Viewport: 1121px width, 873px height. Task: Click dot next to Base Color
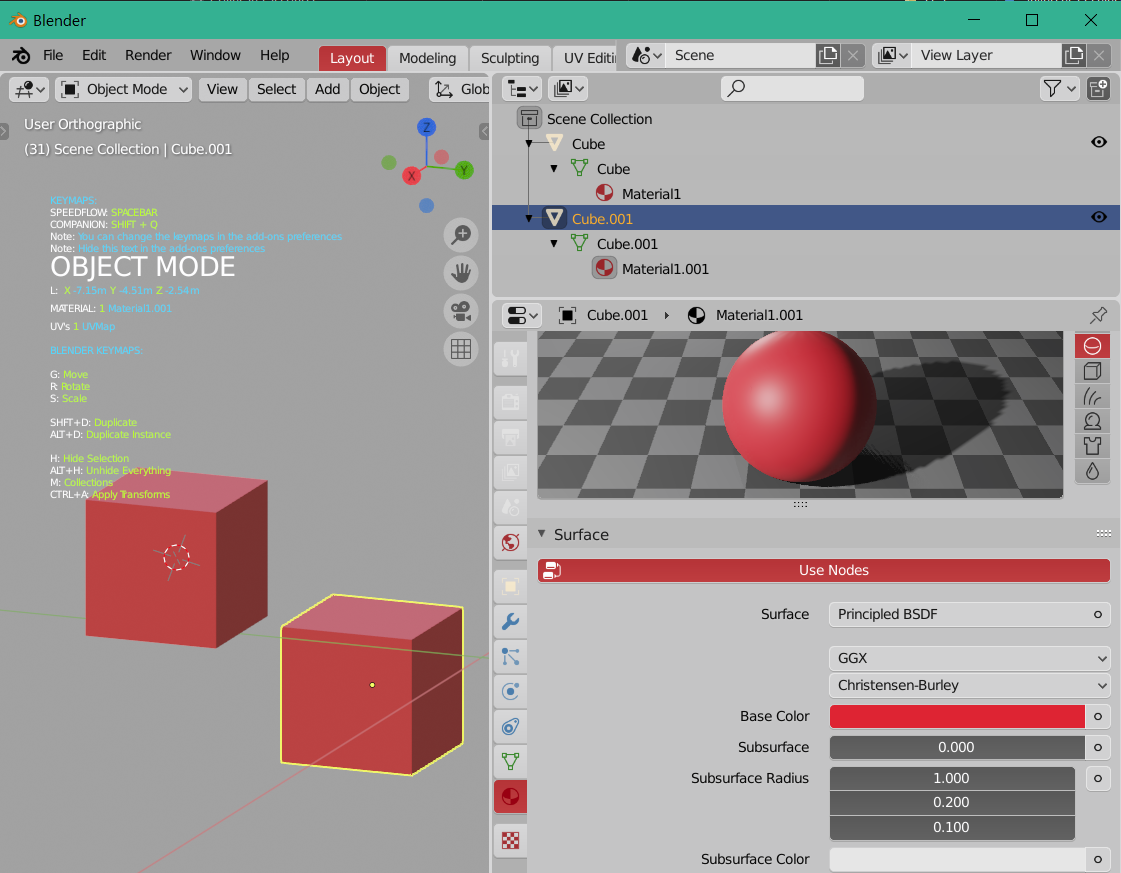click(1097, 716)
